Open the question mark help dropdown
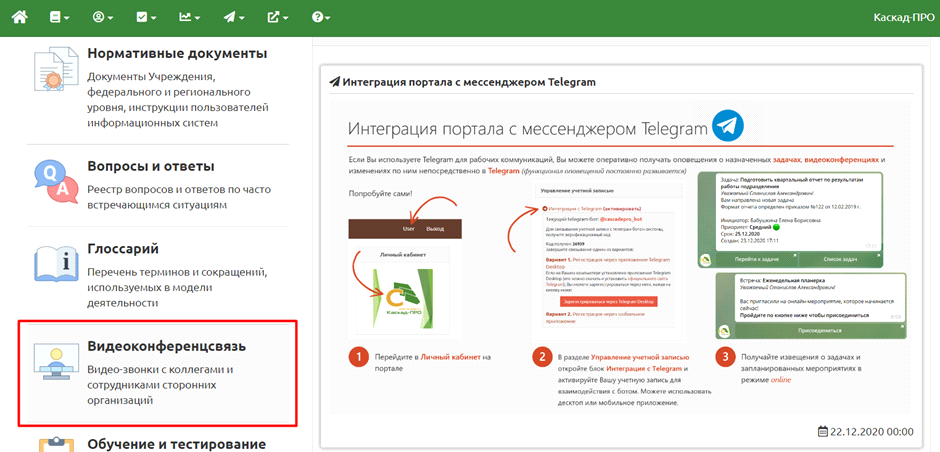Image resolution: width=940 pixels, height=452 pixels. pyautogui.click(x=321, y=17)
